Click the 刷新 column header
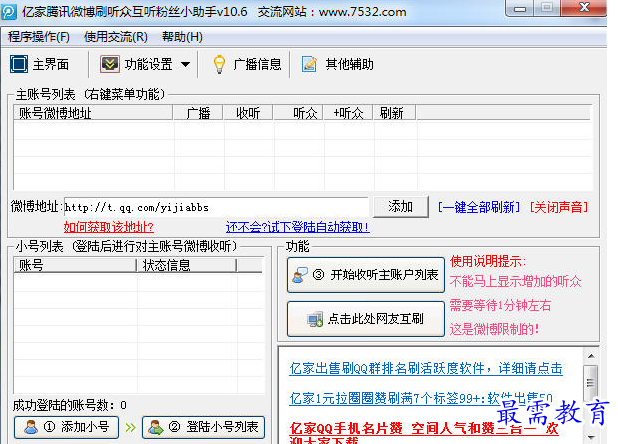Viewport: 618px width, 444px height. point(395,113)
